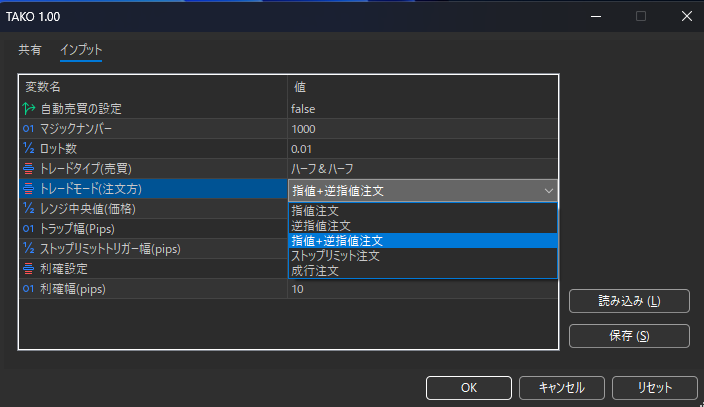Screen dimensions: 704x407
Task: Close the TAKO 1.00 dialog window
Action: point(686,16)
